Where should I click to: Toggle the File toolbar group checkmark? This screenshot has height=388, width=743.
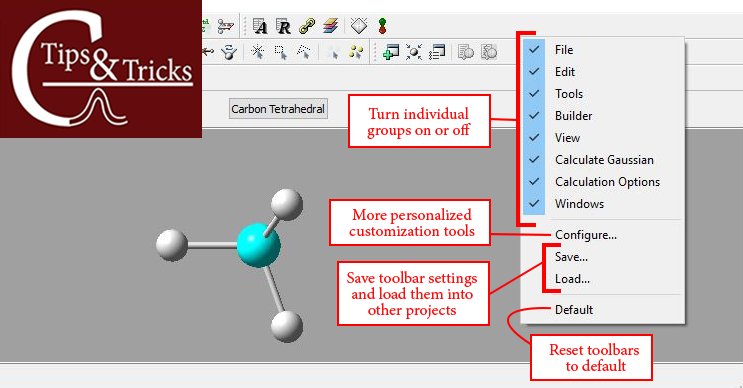click(534, 49)
